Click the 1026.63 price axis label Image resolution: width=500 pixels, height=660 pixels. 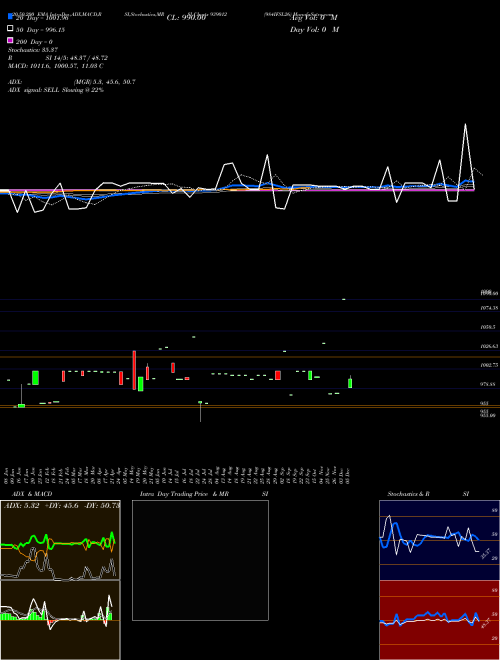click(489, 346)
